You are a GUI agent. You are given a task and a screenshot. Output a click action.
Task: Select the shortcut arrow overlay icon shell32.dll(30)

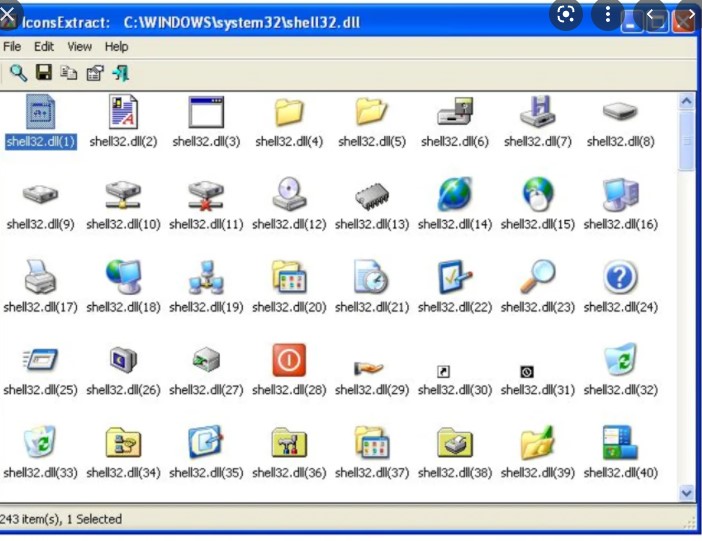pos(443,371)
